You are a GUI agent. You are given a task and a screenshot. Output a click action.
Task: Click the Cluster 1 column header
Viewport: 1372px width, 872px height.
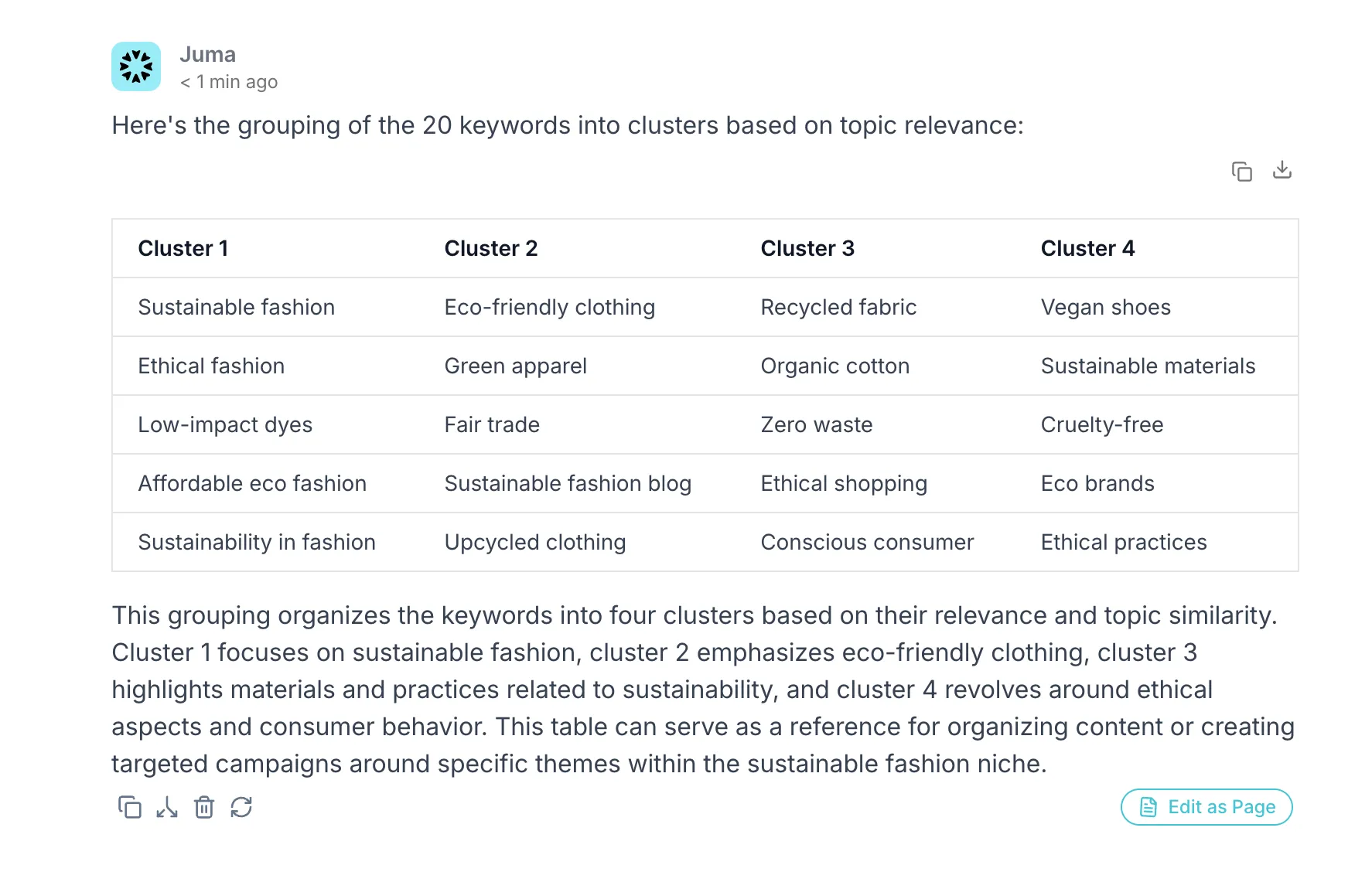coord(183,248)
